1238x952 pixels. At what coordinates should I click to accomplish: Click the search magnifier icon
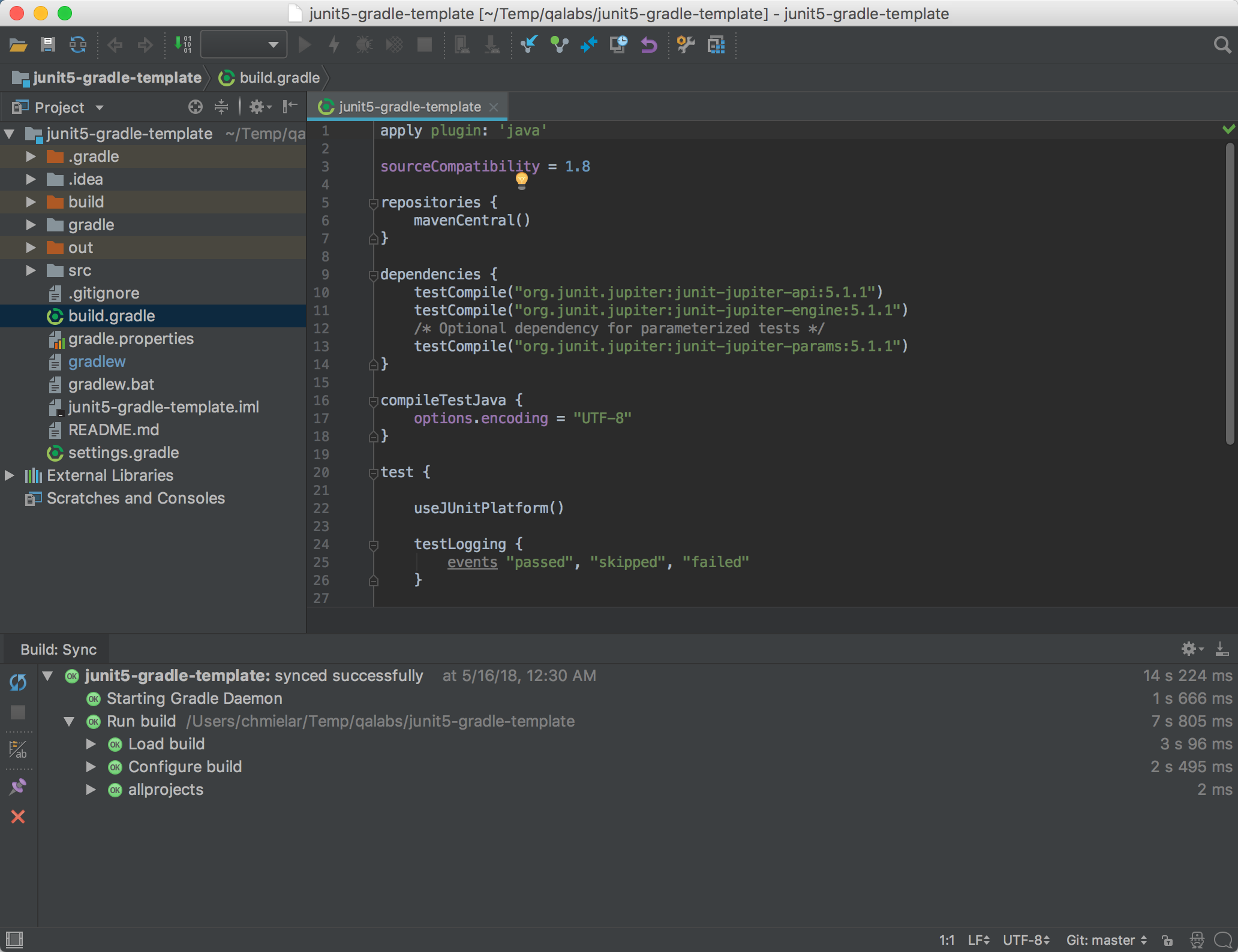point(1222,45)
